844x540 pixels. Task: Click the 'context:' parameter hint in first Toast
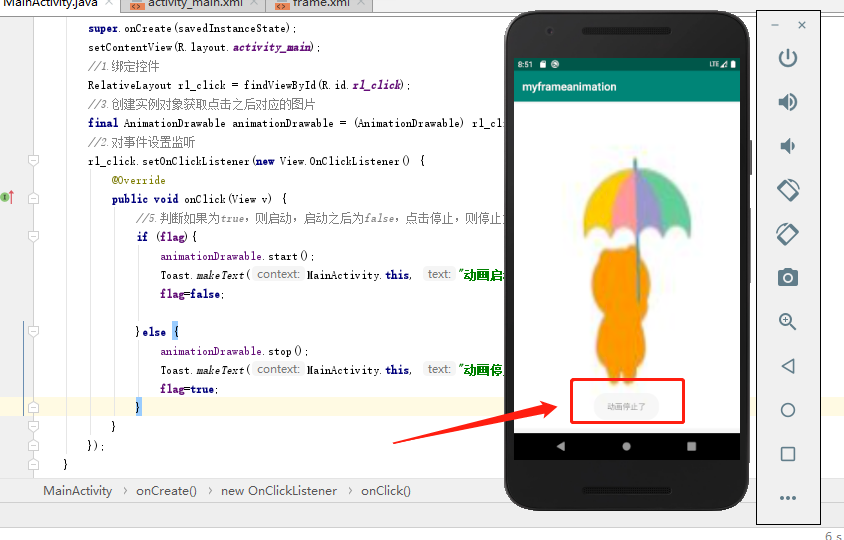pos(278,275)
